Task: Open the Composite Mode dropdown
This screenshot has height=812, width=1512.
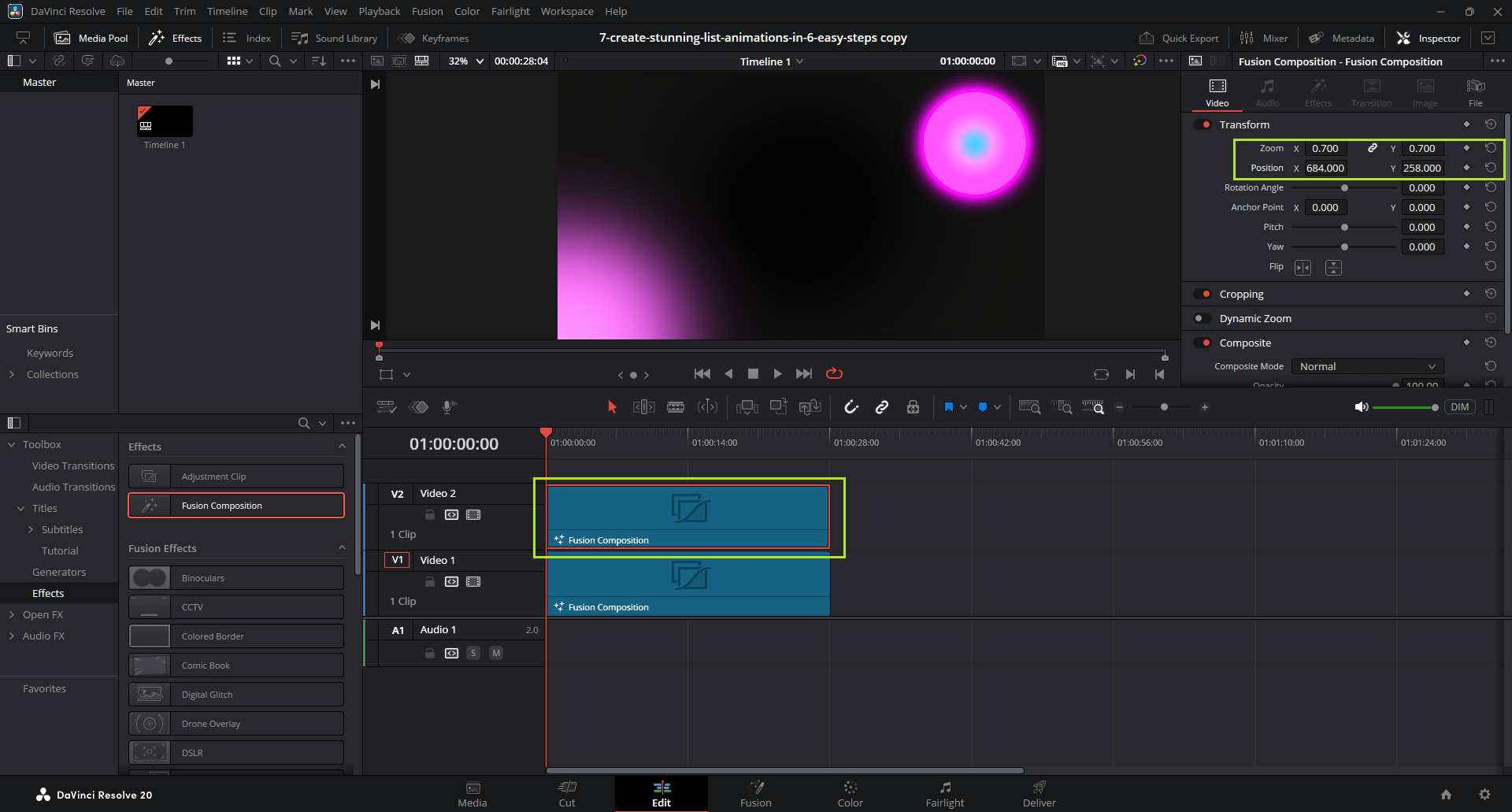Action: point(1367,366)
